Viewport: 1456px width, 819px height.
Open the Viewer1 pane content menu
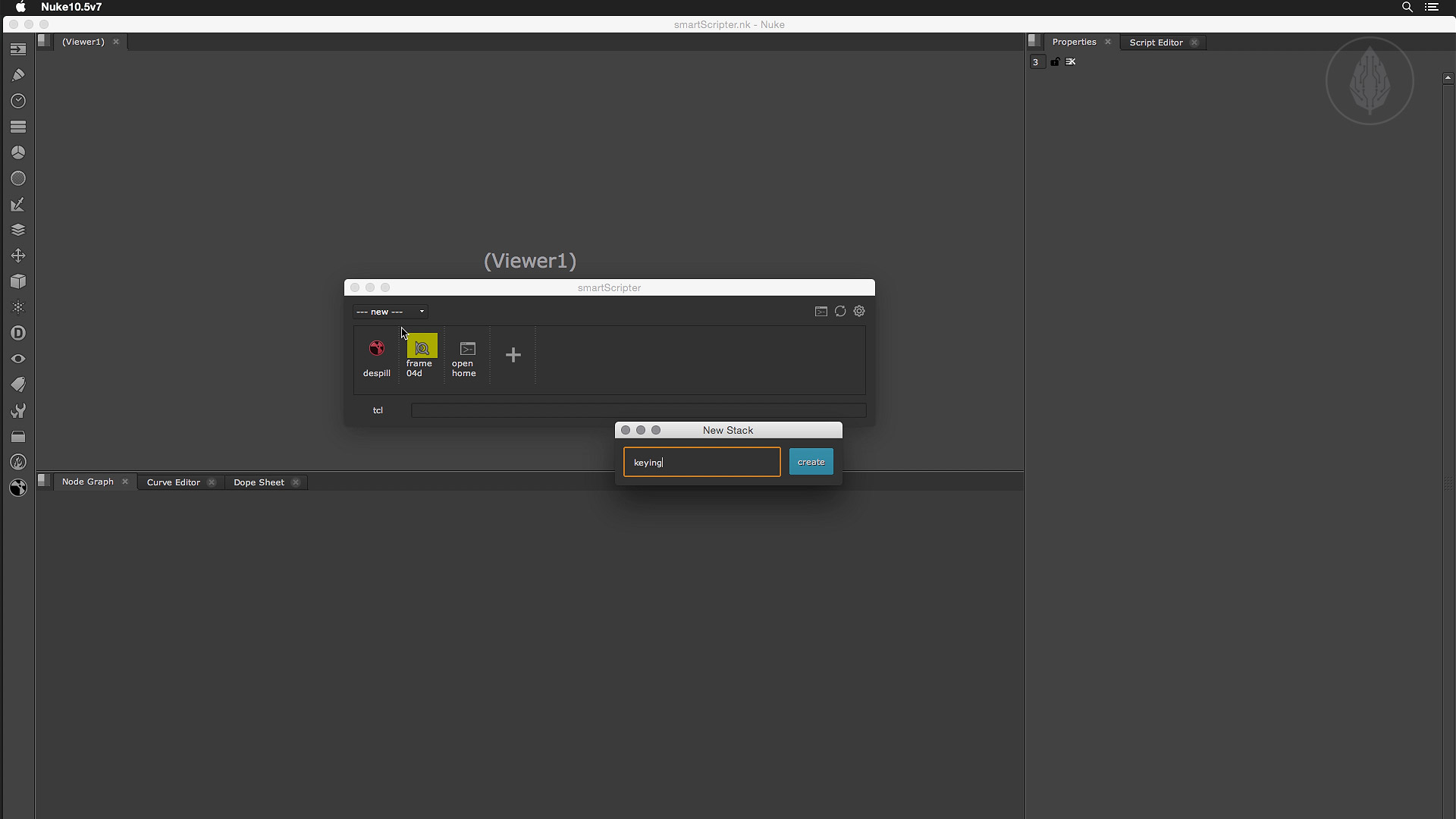coord(45,41)
